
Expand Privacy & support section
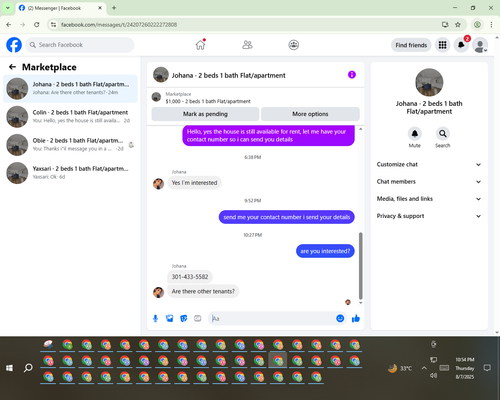click(x=429, y=216)
